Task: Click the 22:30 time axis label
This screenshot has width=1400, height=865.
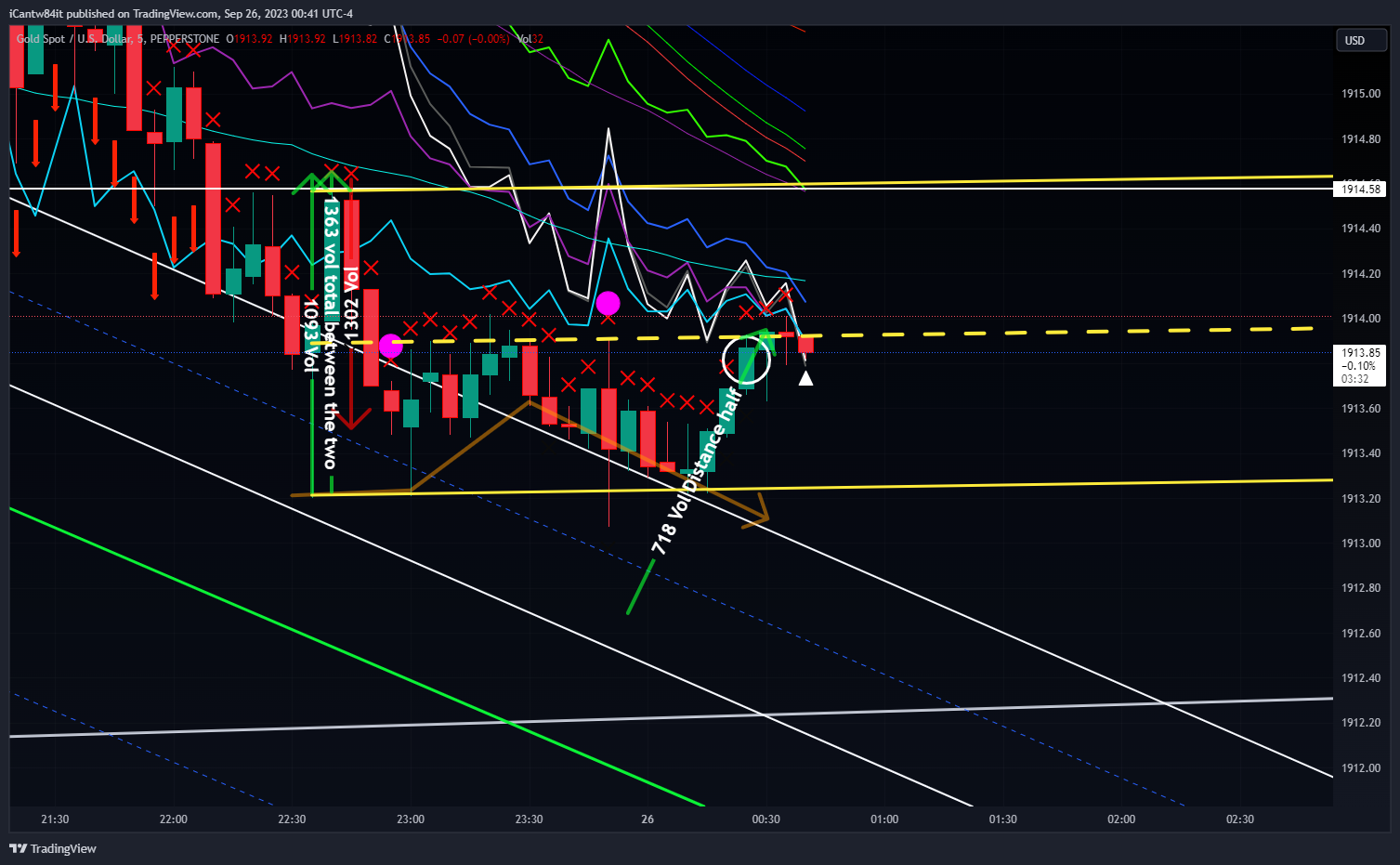Action: pos(292,819)
